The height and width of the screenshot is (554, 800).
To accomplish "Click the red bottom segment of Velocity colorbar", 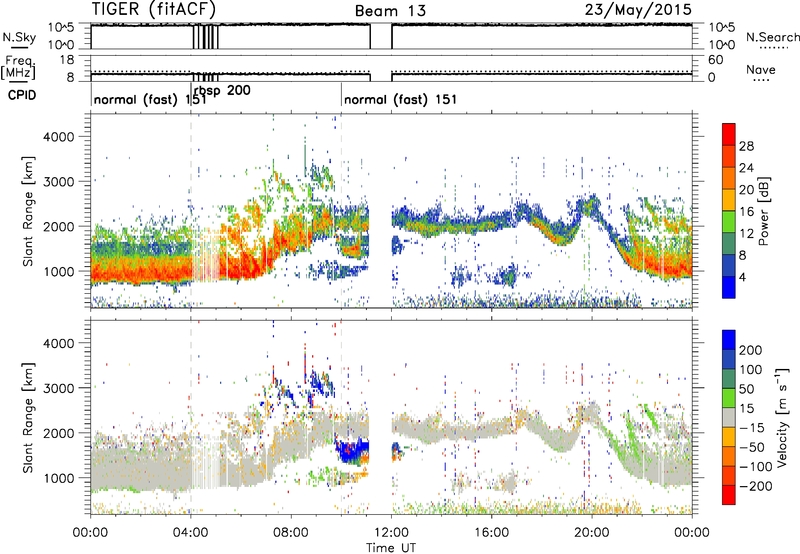I will pyautogui.click(x=729, y=495).
